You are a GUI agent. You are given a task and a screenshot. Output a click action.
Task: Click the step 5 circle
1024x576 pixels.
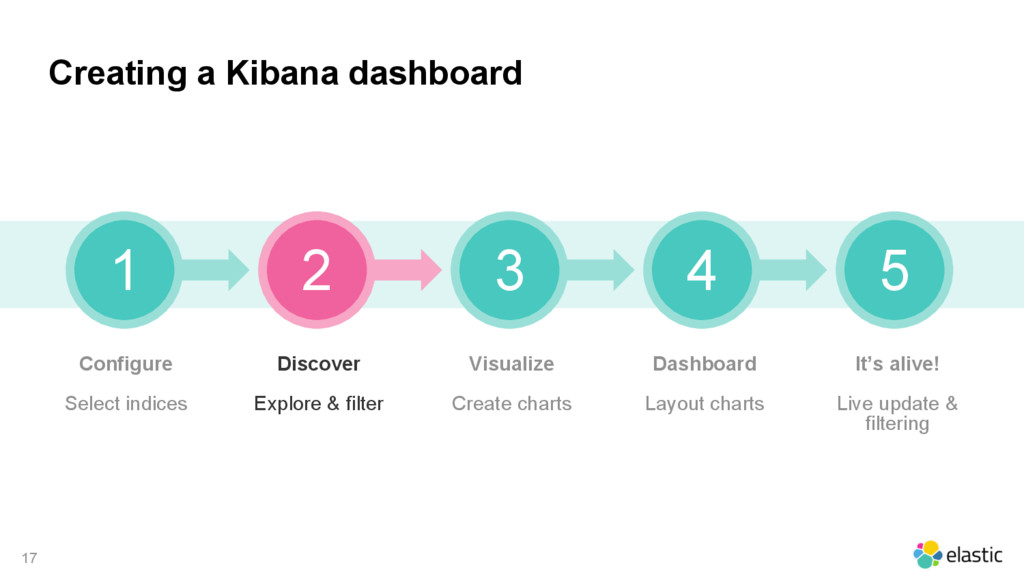tap(895, 270)
